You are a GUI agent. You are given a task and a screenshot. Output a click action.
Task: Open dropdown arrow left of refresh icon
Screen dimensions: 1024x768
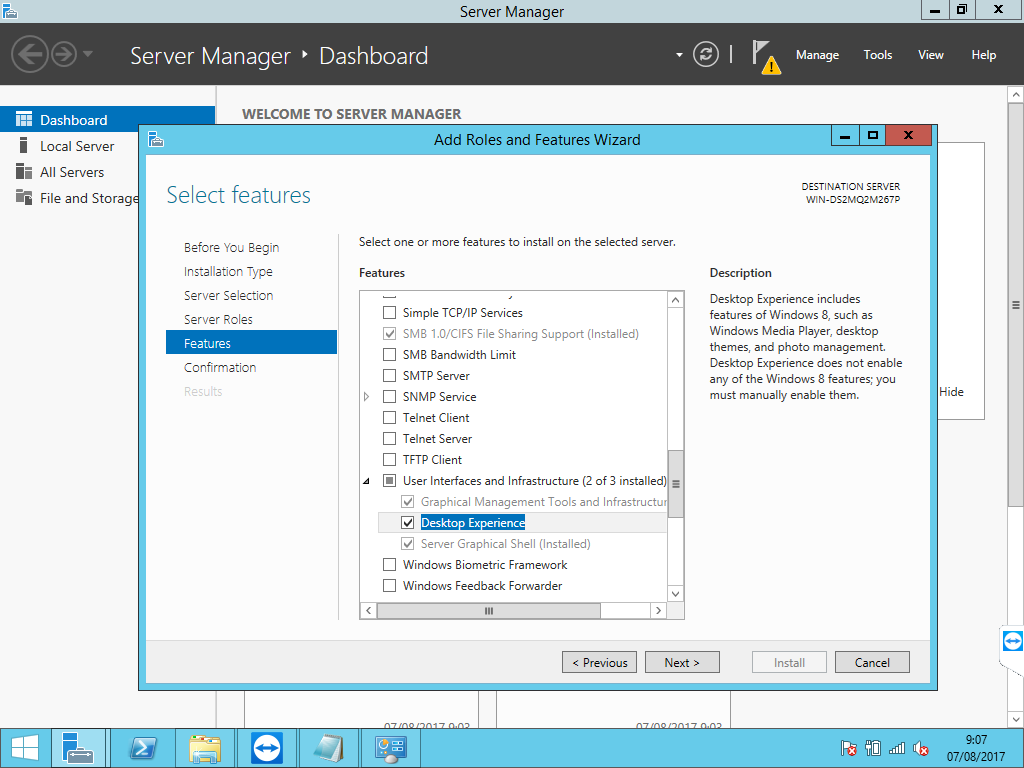pos(679,55)
